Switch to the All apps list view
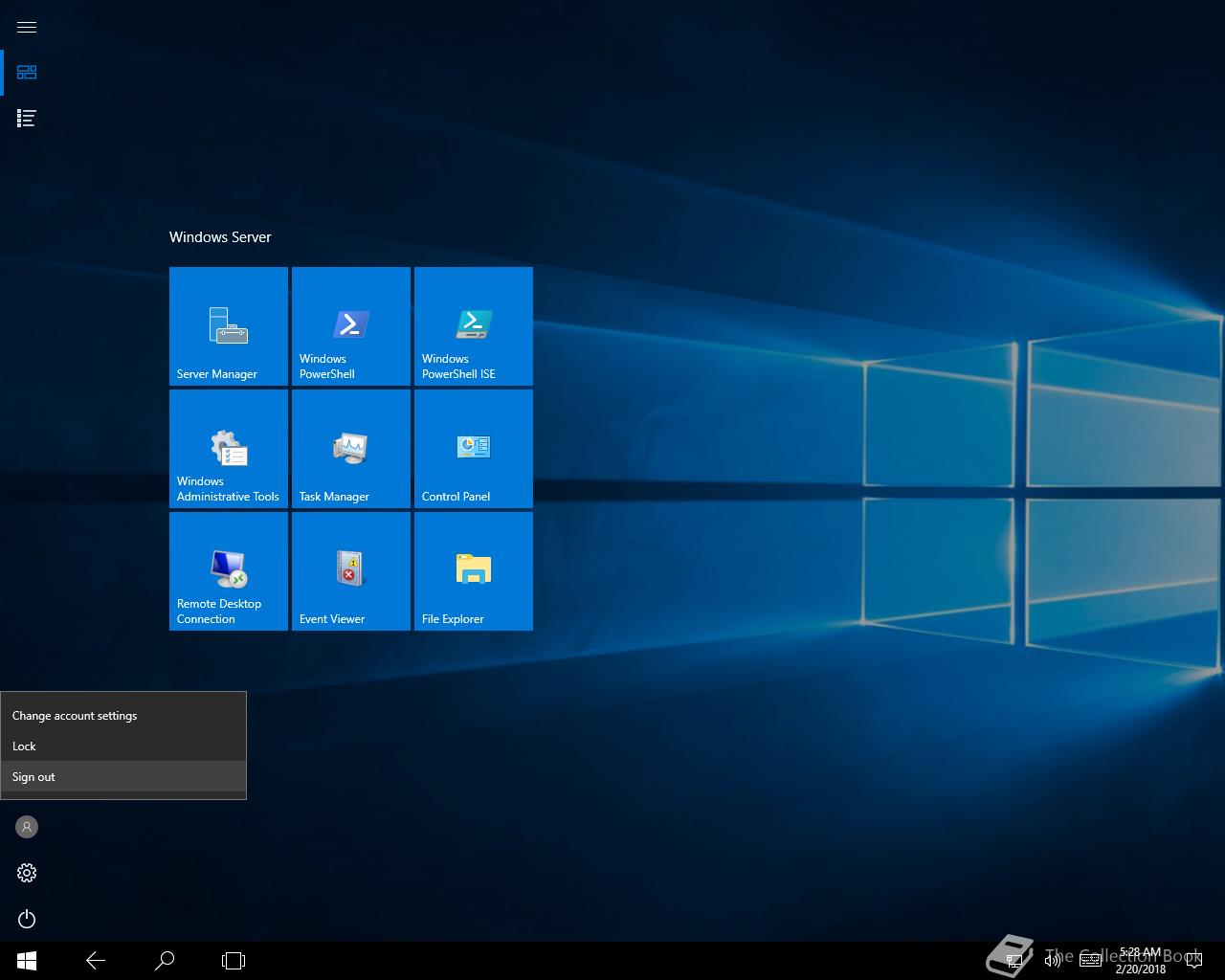This screenshot has height=980, width=1225. pyautogui.click(x=27, y=119)
